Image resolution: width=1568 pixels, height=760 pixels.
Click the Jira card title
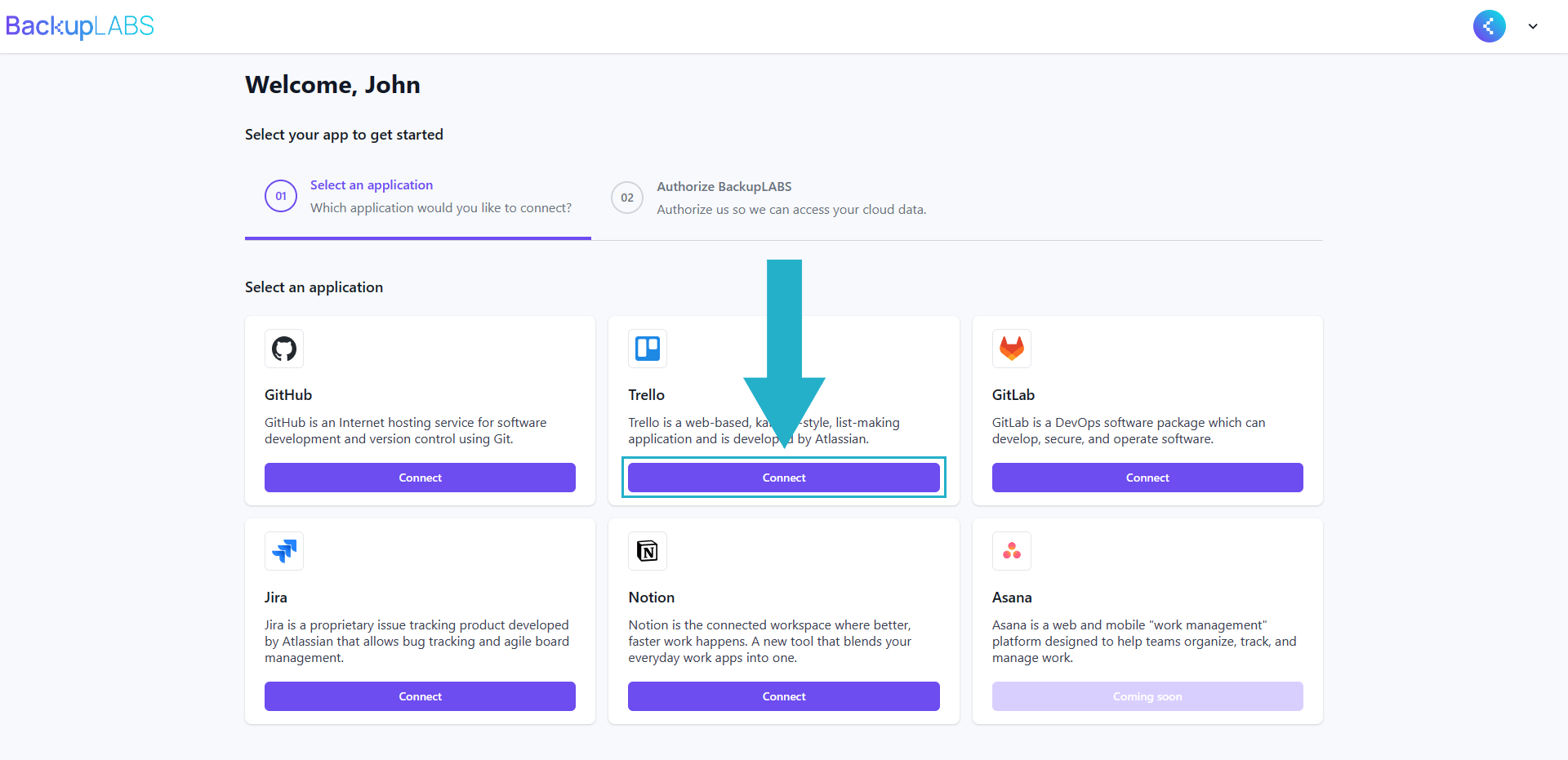[276, 598]
